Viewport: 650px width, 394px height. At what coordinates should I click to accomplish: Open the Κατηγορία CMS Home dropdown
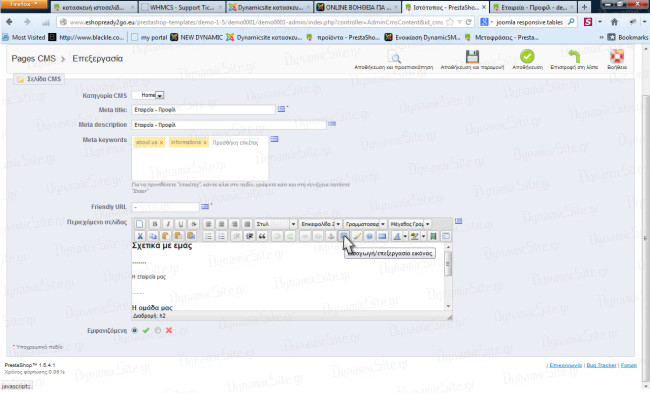tap(148, 95)
